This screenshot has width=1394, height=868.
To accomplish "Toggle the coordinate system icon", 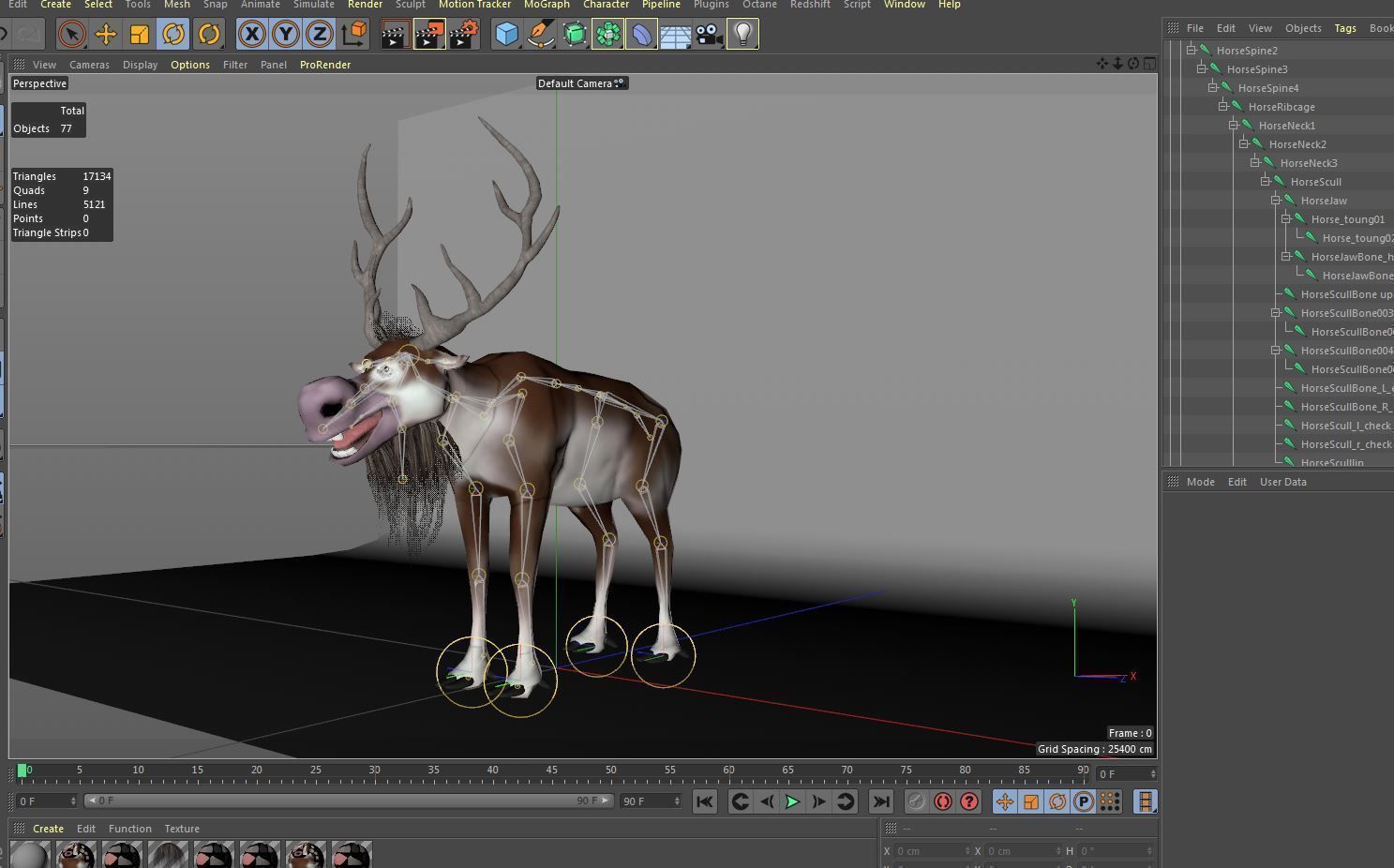I will click(354, 35).
